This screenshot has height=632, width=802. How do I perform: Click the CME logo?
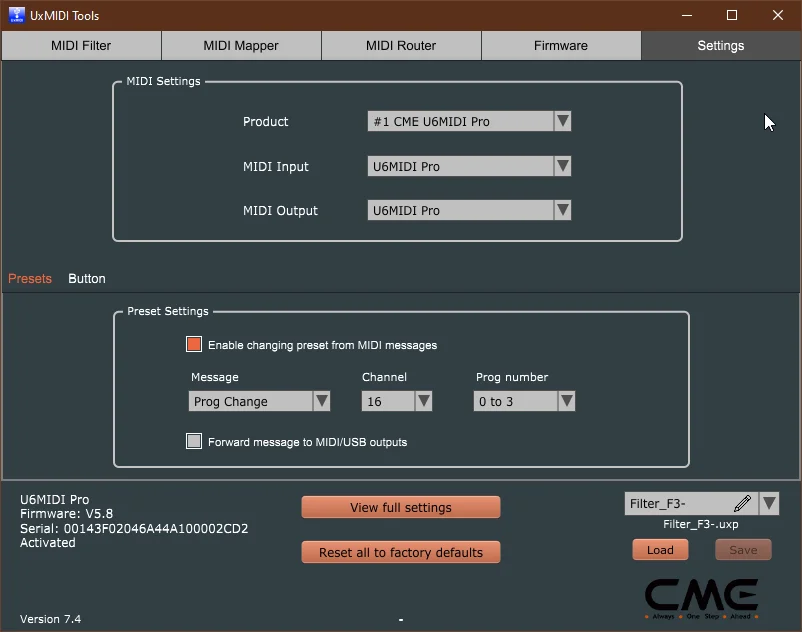tap(702, 595)
